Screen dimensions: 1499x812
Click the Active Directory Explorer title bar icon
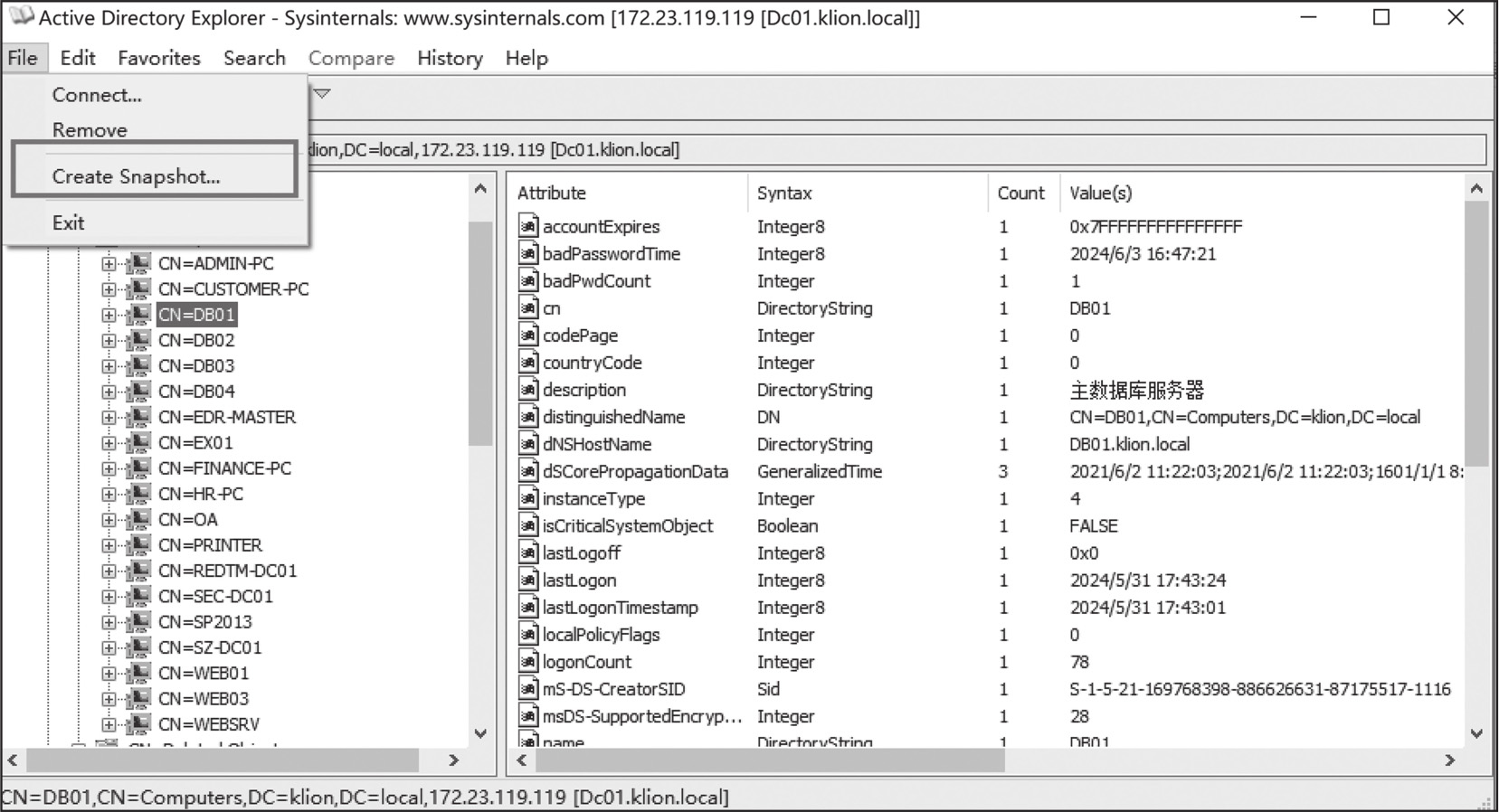20,16
